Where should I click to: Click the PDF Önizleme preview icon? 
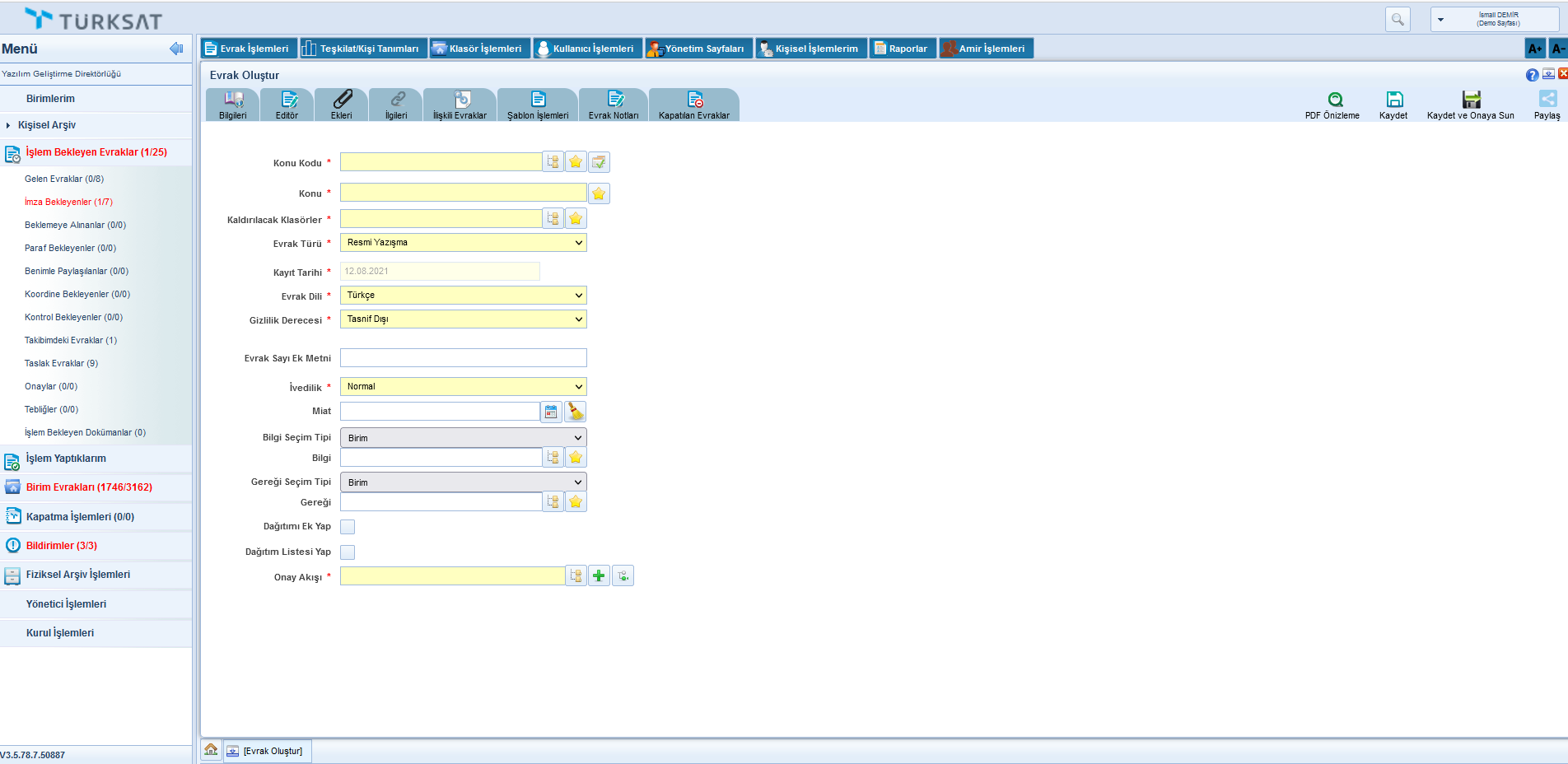coord(1335,100)
